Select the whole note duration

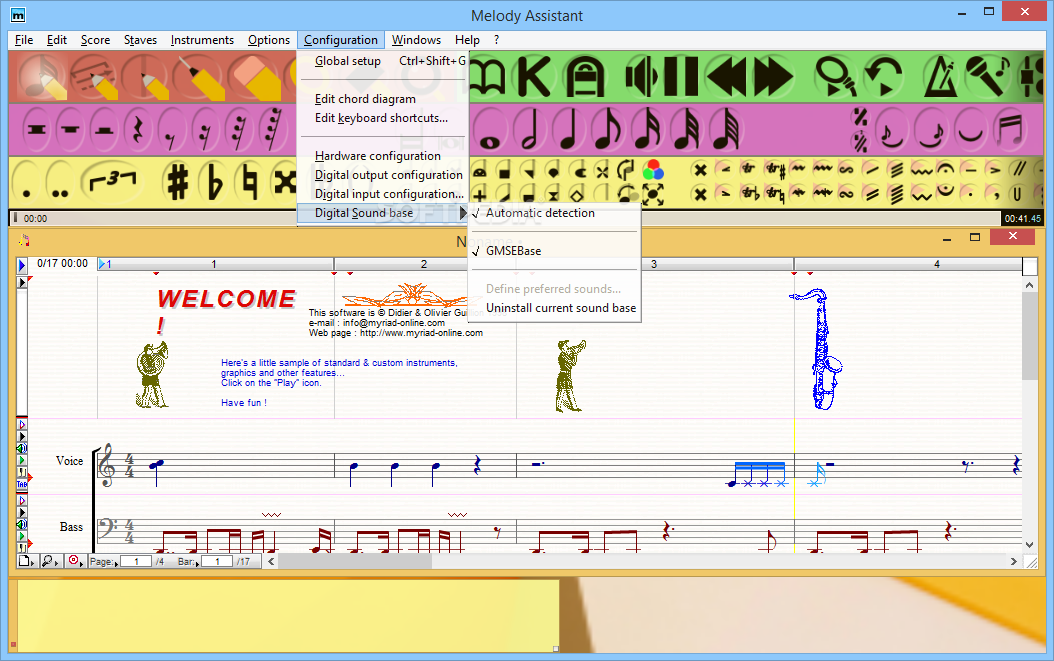[490, 129]
